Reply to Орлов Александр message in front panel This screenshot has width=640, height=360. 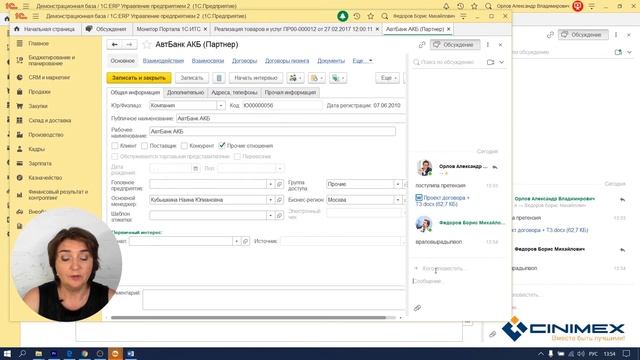495,167
